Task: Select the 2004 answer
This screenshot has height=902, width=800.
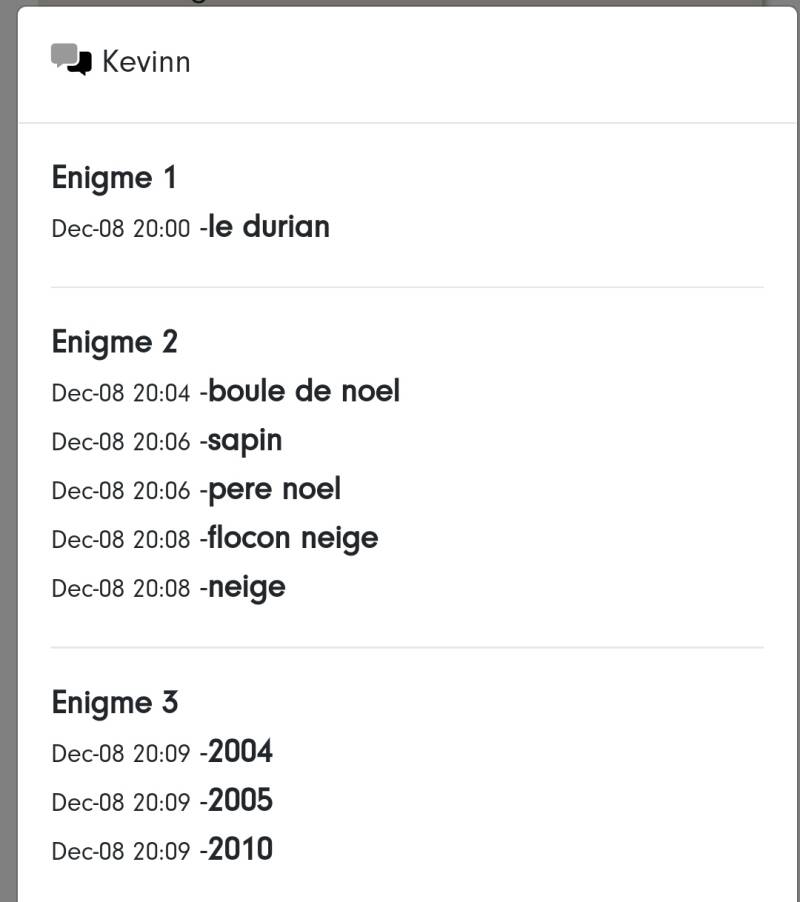Action: (x=240, y=751)
